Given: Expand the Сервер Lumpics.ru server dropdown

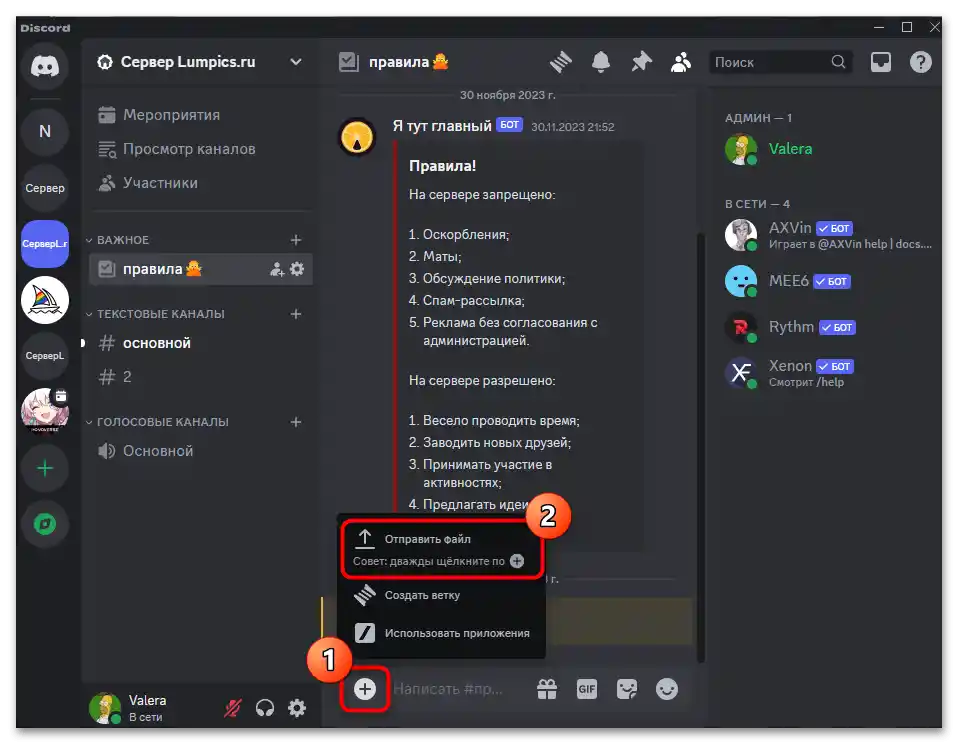Looking at the screenshot, I should (x=296, y=62).
